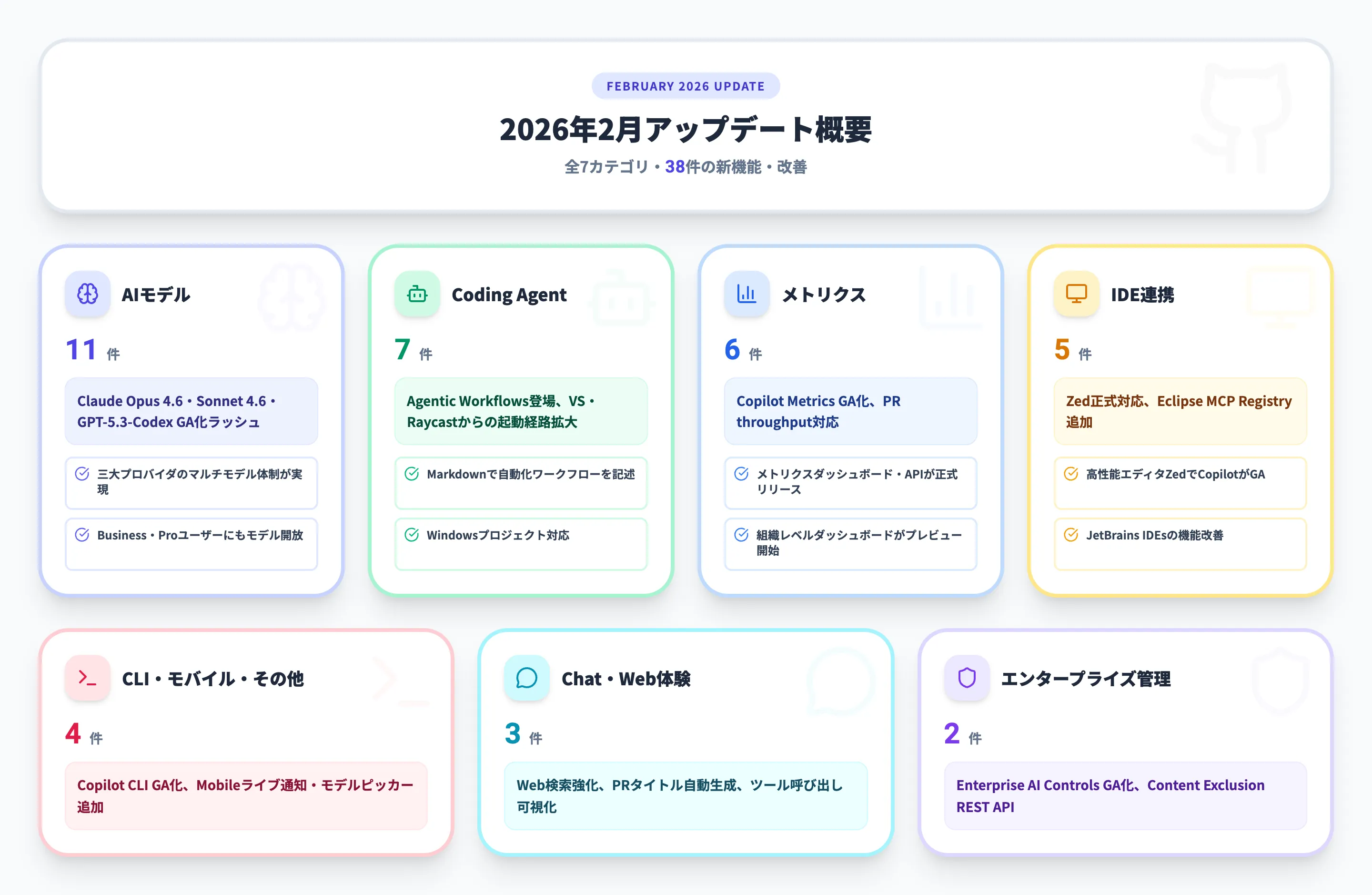
Task: Select the FEBRUARY 2026 UPDATE badge
Action: 686,85
